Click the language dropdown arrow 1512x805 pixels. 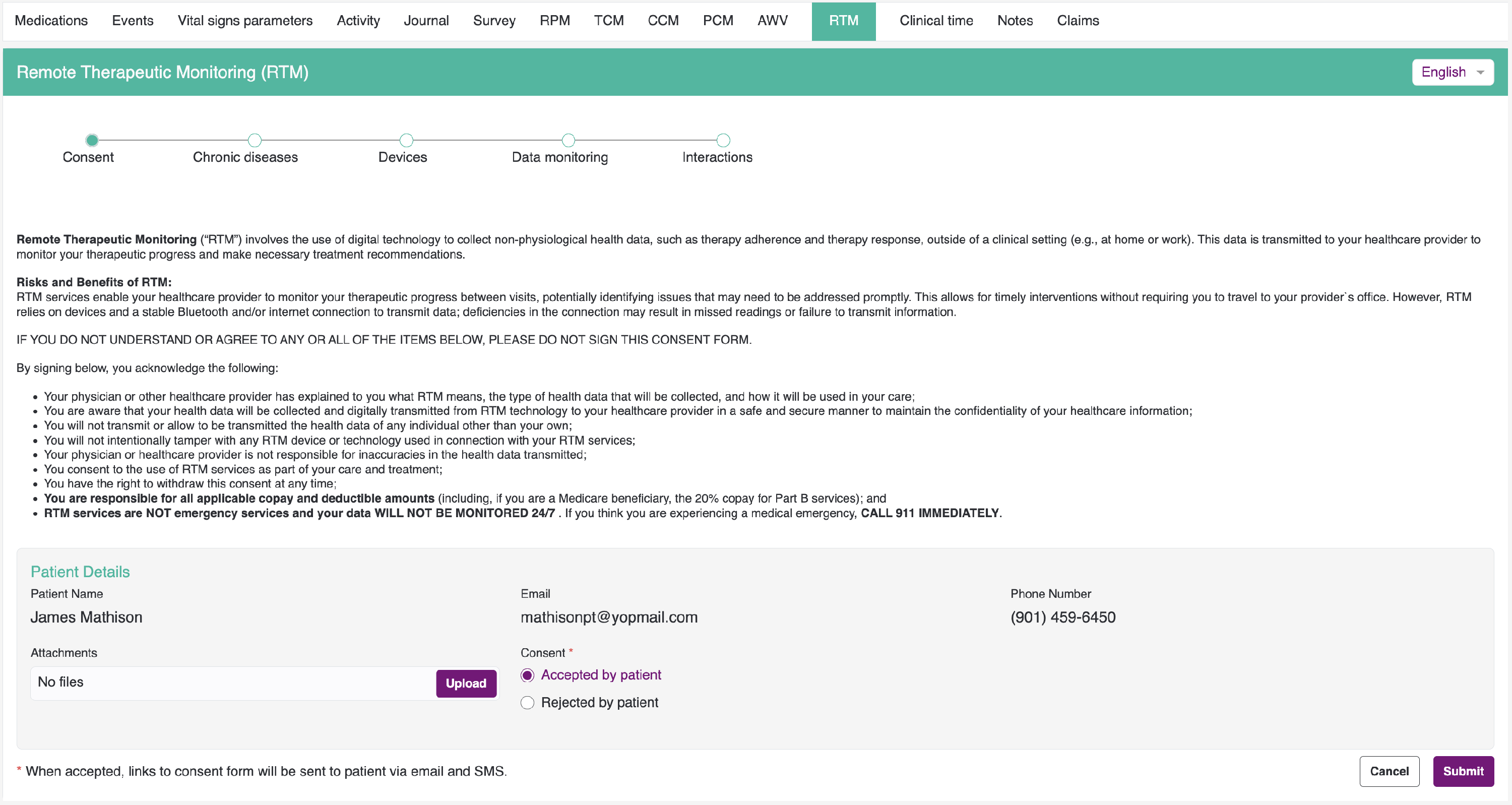[x=1480, y=73]
